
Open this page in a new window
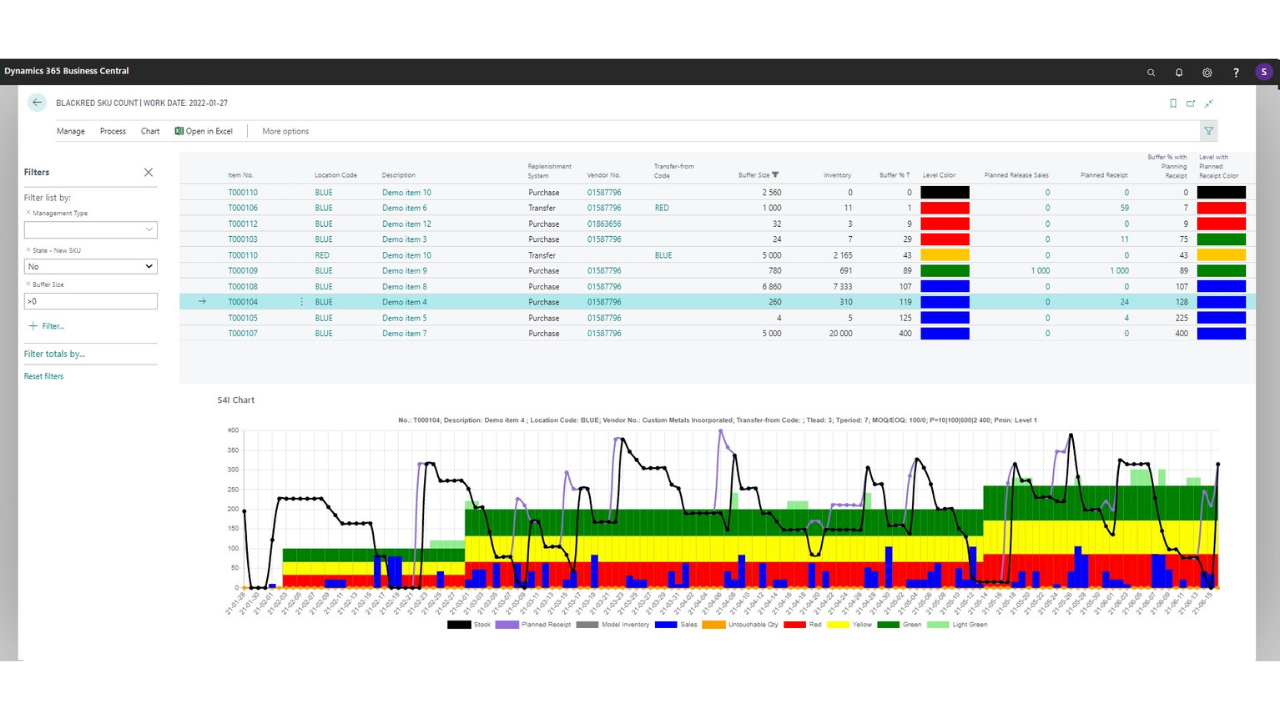coord(1191,103)
